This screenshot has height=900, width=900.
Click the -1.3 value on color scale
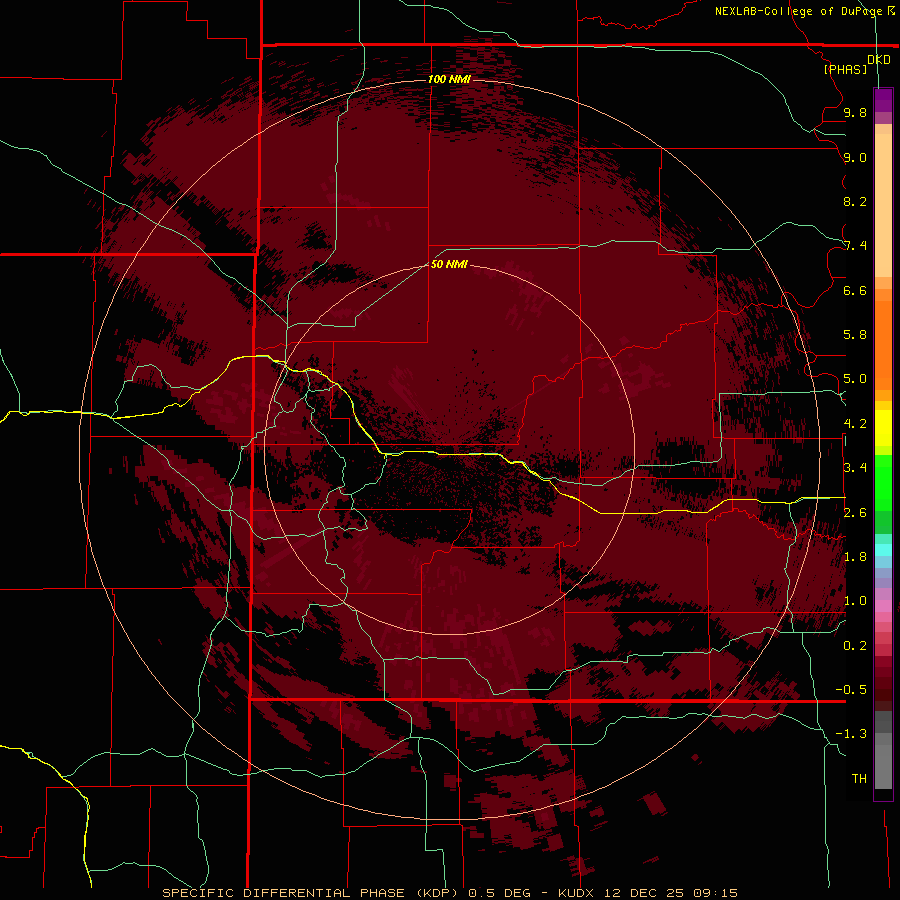pyautogui.click(x=851, y=734)
